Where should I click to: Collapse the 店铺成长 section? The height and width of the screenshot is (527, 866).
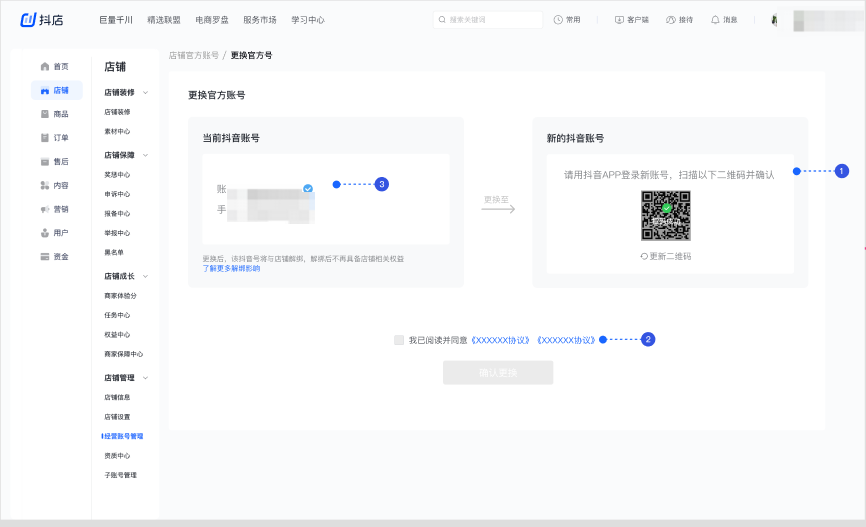tap(146, 276)
